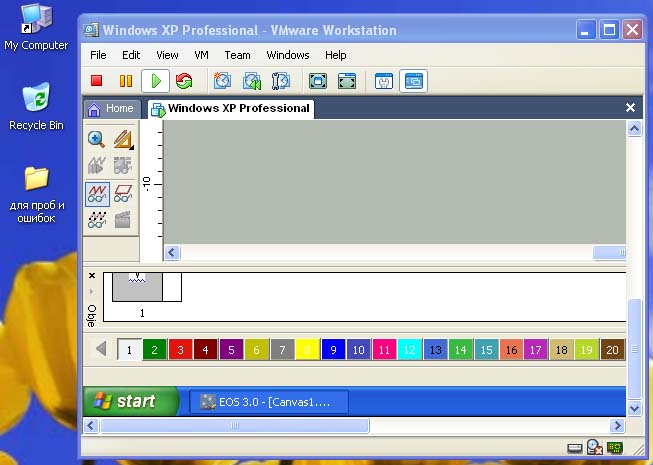653x465 pixels.
Task: Open the VM menu
Action: point(202,55)
